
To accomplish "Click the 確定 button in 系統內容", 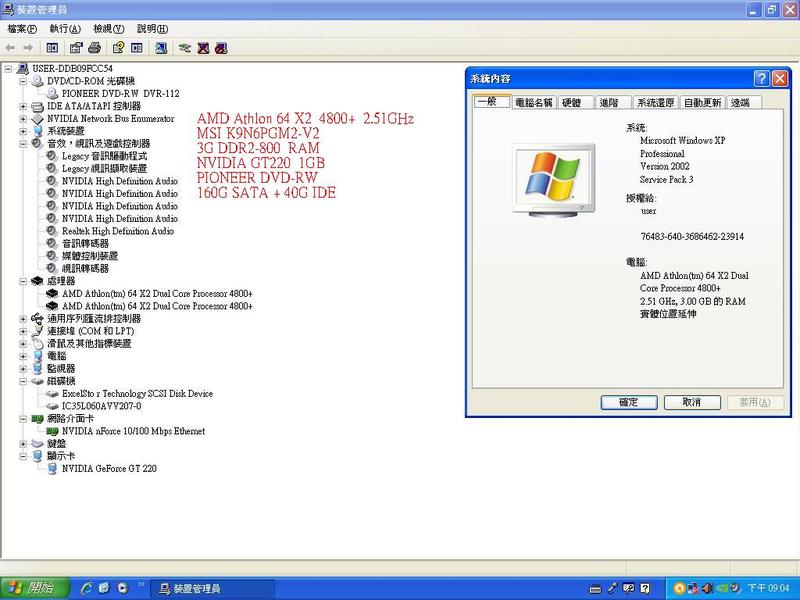I will pyautogui.click(x=629, y=402).
